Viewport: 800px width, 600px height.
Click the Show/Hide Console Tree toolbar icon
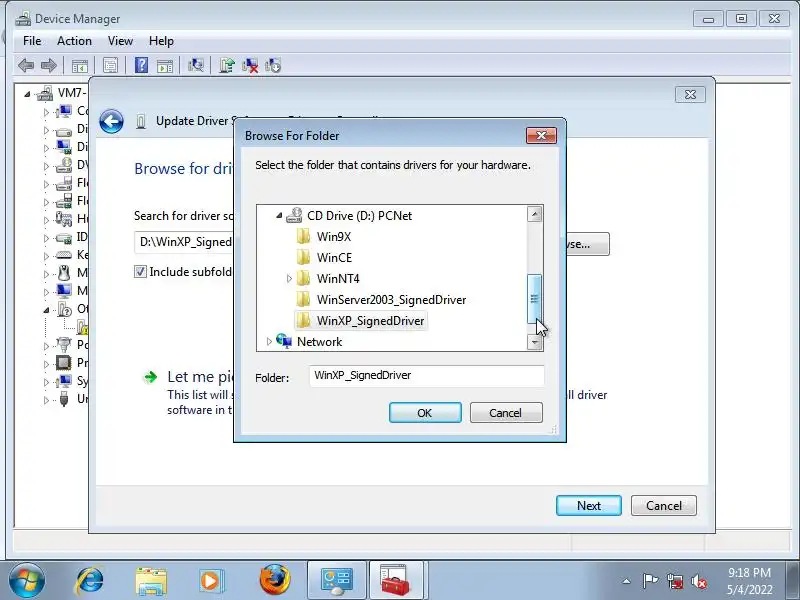(80, 65)
